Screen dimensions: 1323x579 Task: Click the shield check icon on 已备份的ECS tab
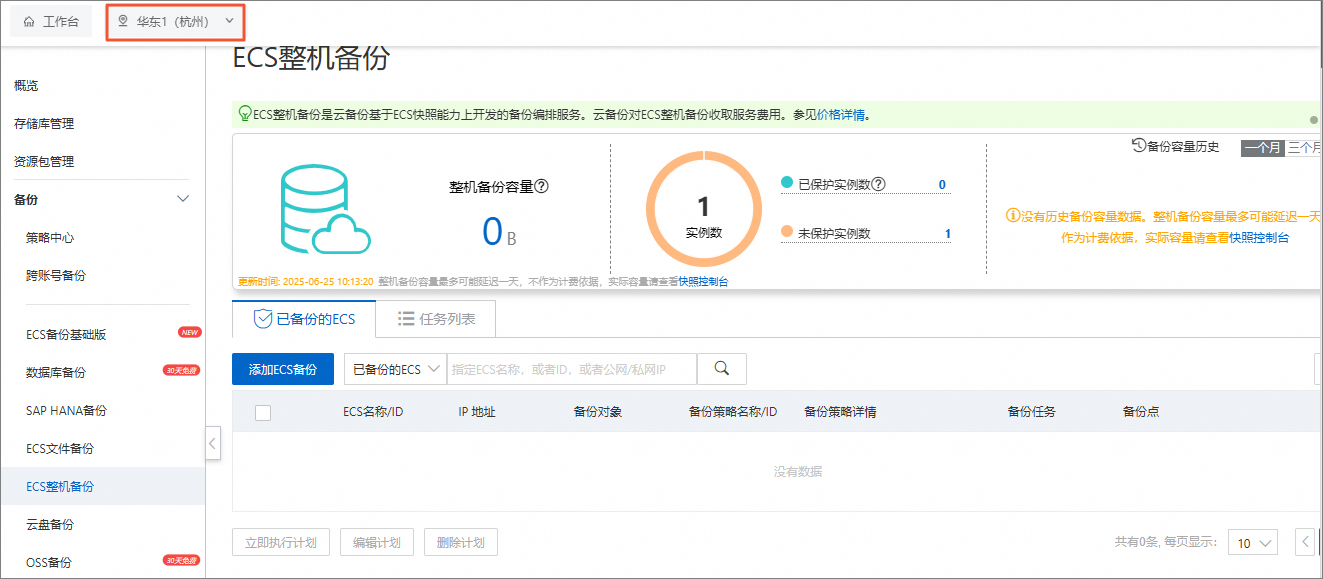[263, 319]
